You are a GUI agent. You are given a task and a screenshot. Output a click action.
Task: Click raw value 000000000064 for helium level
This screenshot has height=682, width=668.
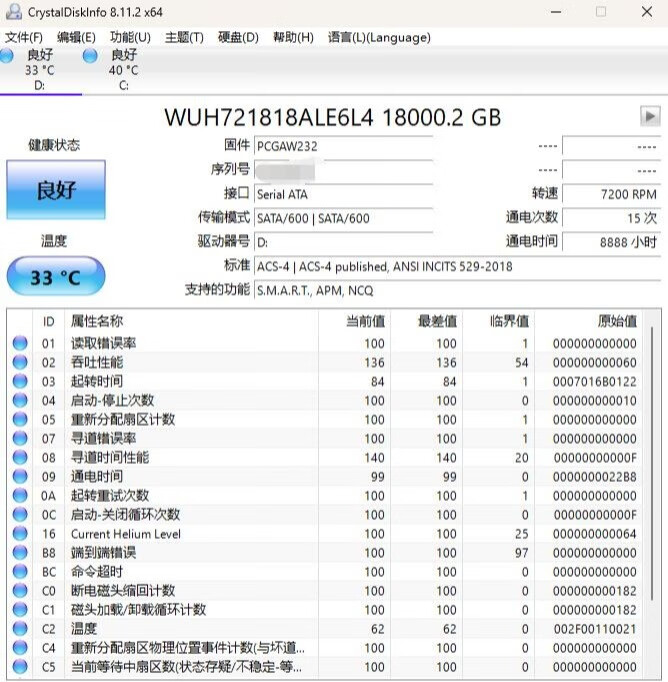[595, 534]
